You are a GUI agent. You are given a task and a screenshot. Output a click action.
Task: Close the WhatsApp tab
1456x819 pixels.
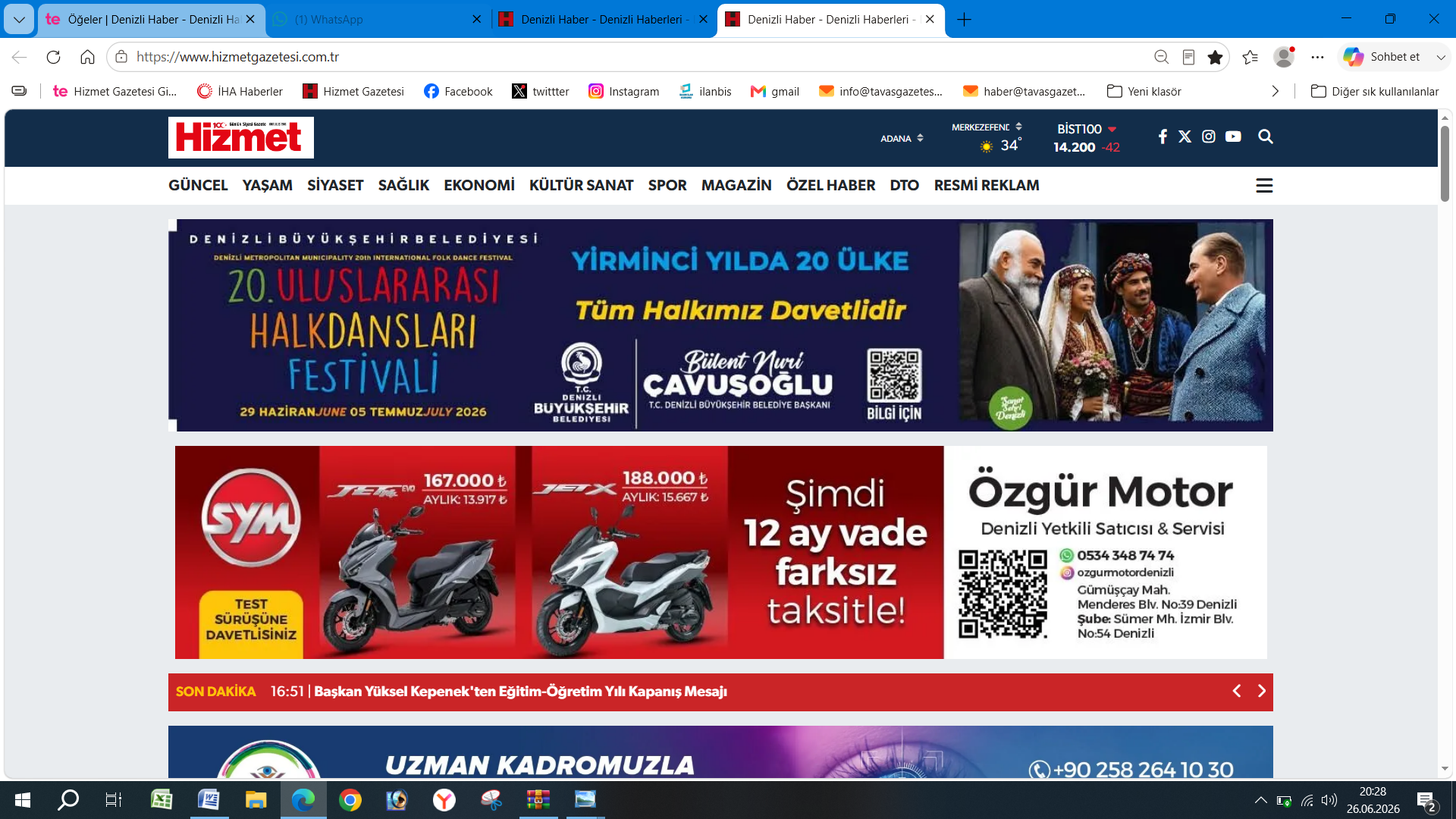point(476,20)
